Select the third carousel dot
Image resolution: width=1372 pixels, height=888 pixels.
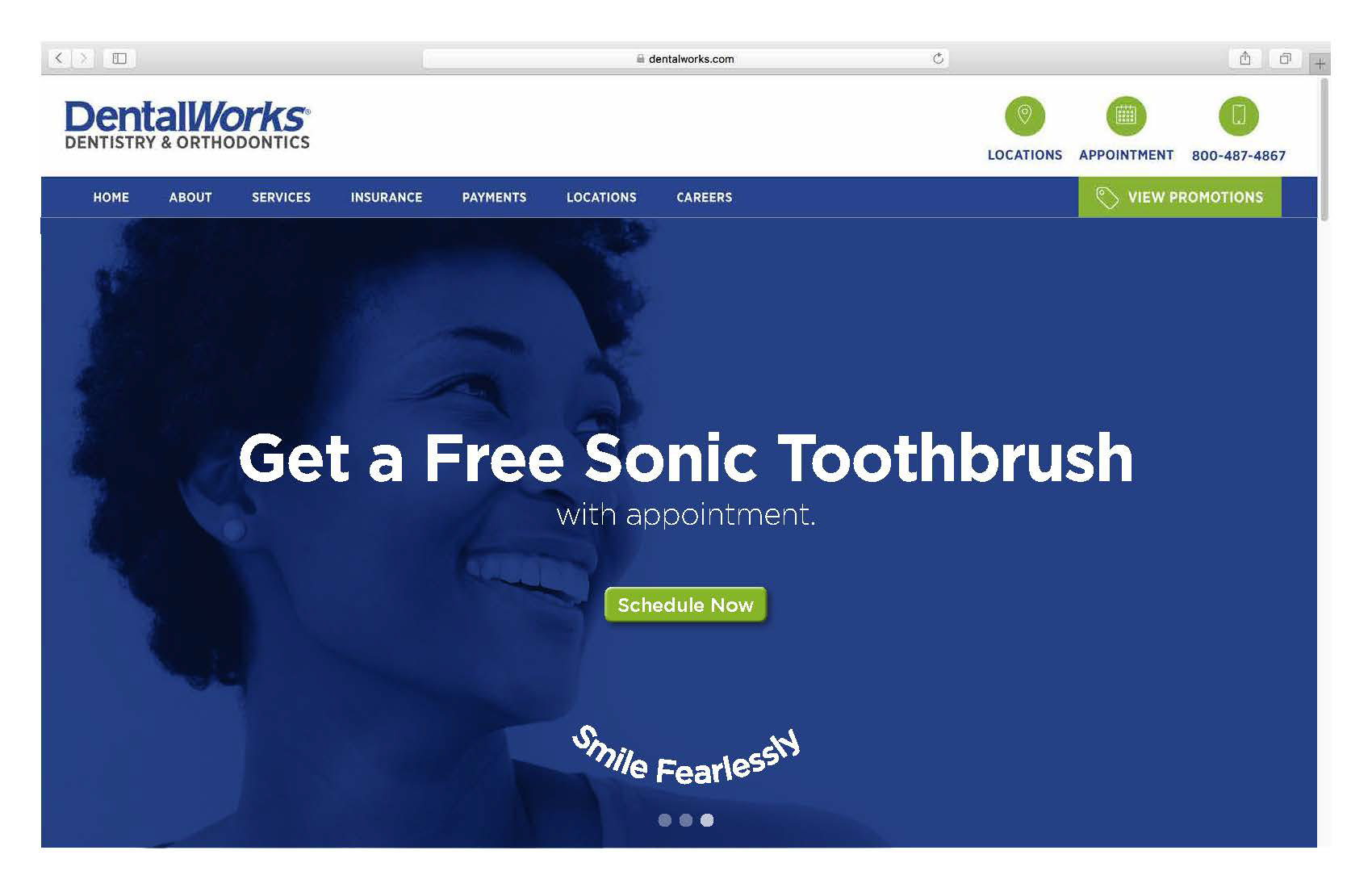click(x=707, y=820)
